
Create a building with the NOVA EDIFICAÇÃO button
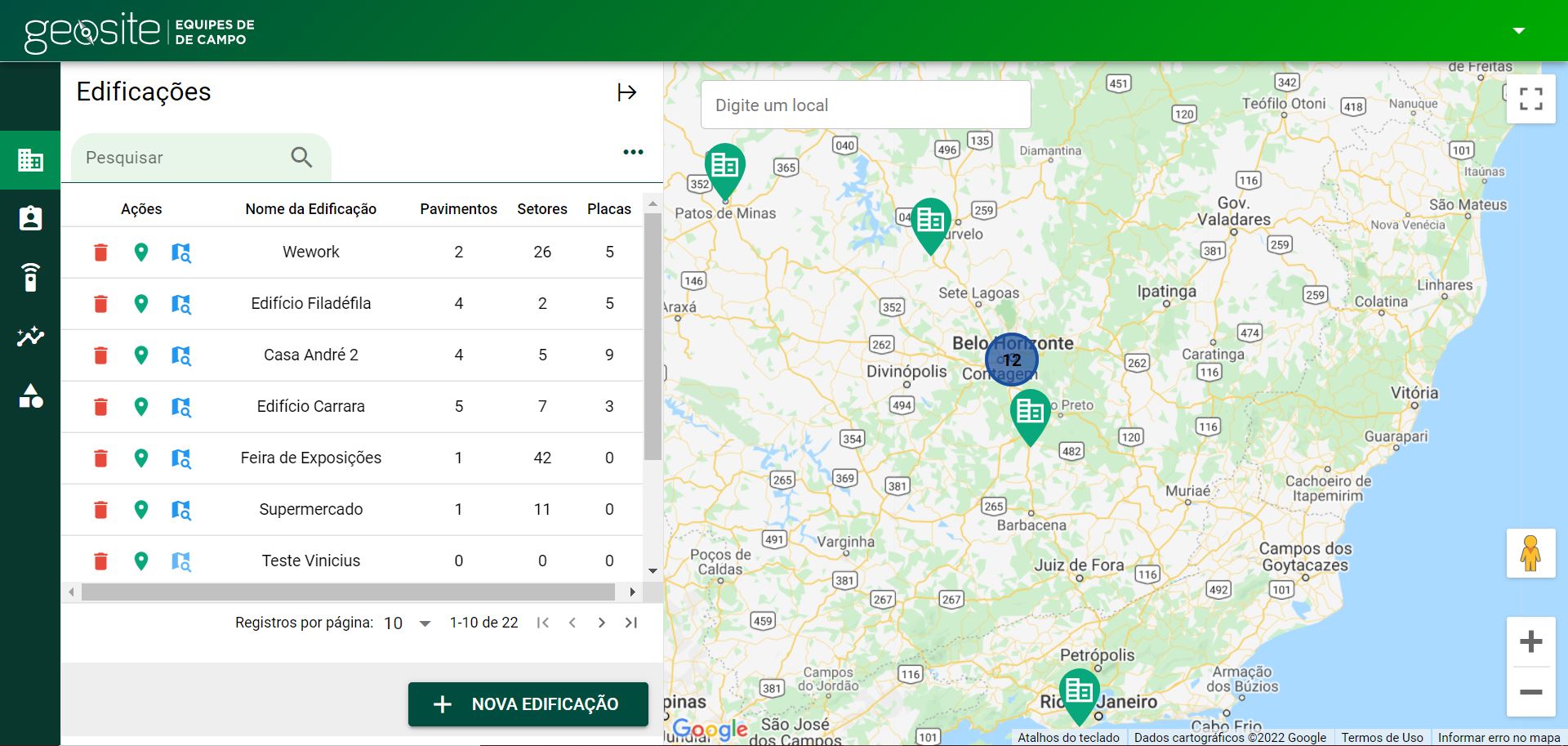528,704
